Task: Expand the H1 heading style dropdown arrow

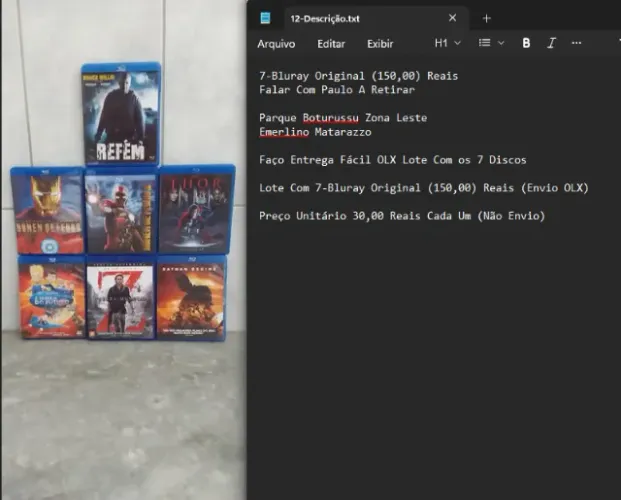Action: tap(457, 43)
